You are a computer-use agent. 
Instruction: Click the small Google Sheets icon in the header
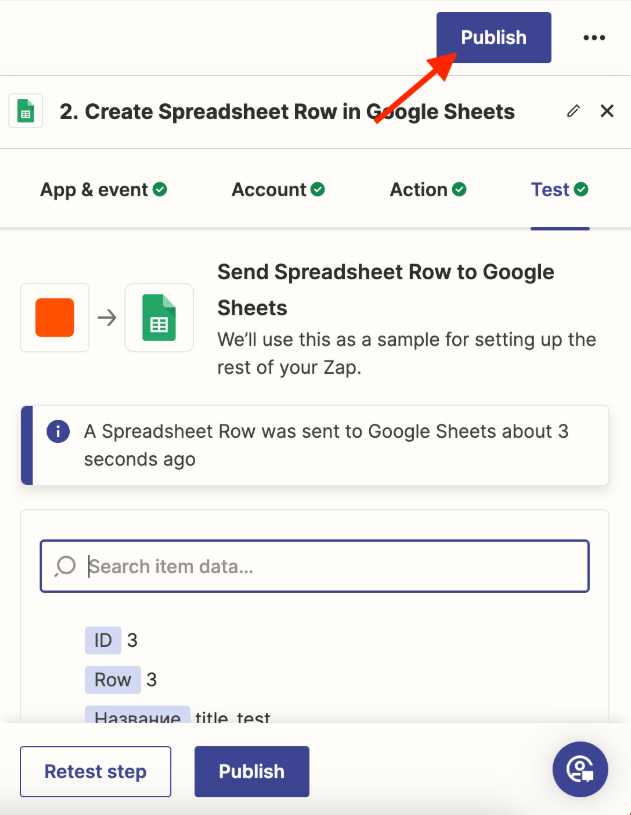25,112
